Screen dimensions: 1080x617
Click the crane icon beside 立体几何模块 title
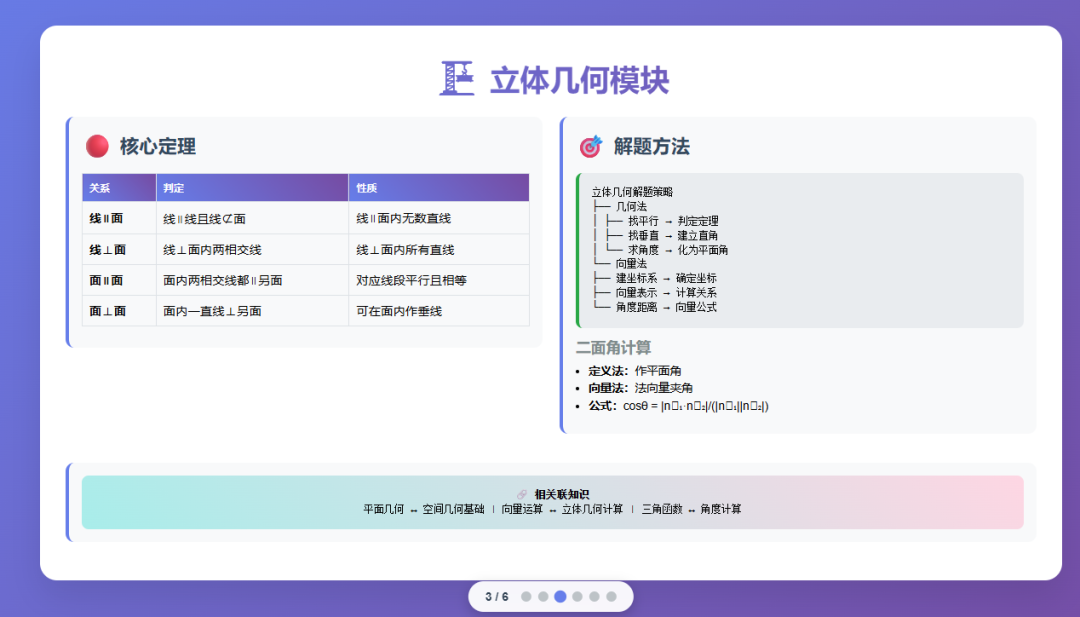(457, 79)
